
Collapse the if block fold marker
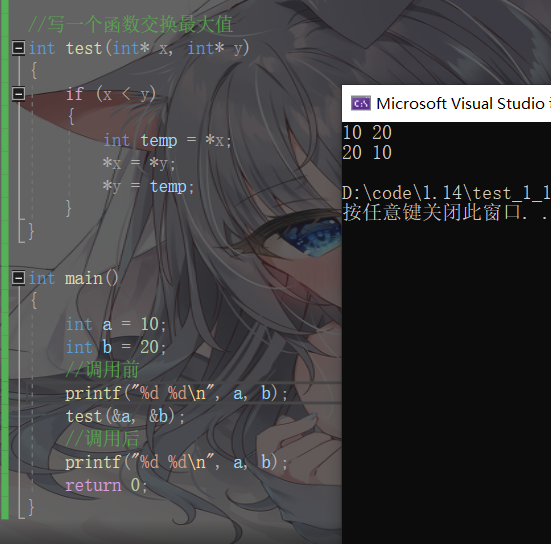(x=18, y=94)
